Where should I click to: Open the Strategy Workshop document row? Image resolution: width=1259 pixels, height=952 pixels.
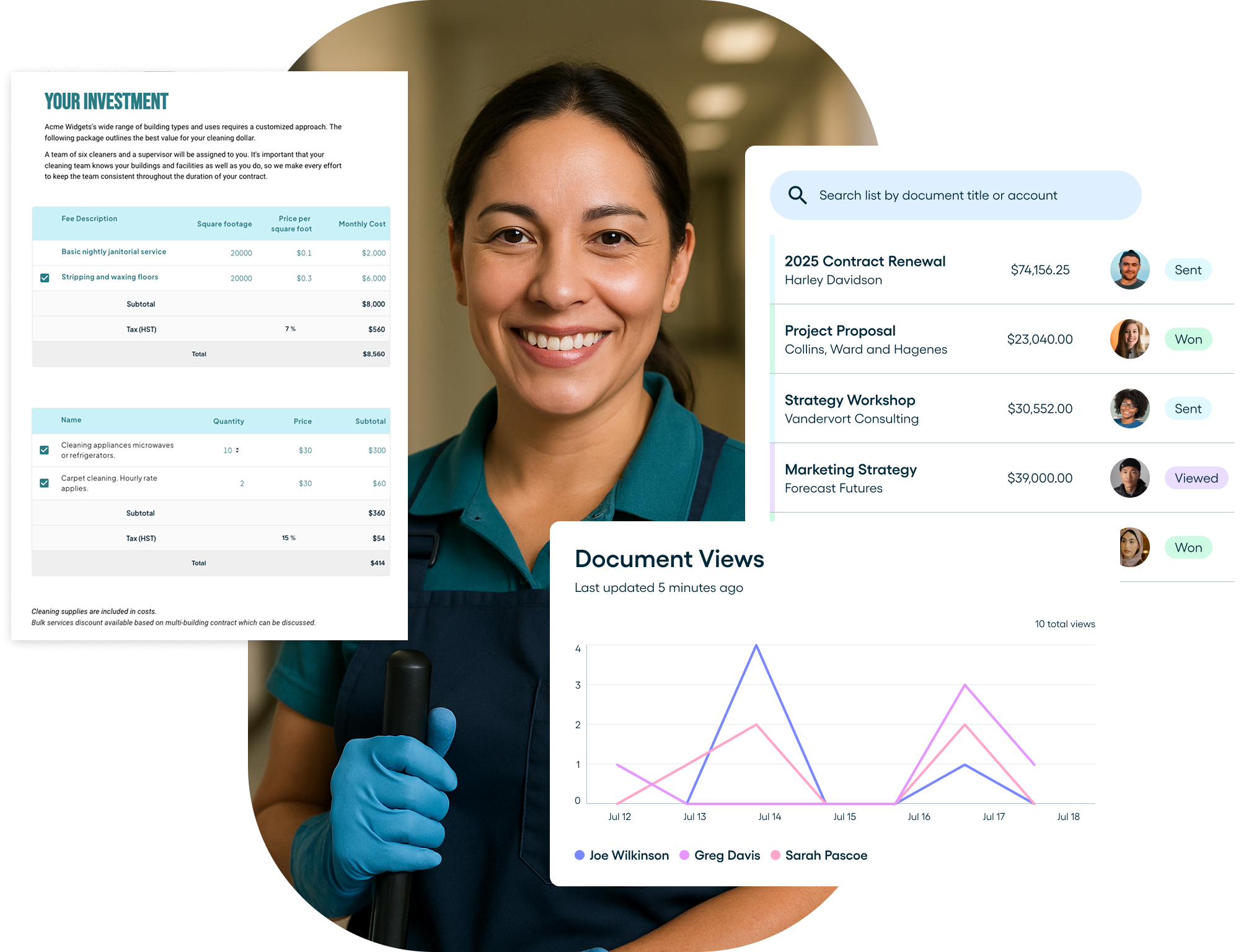(x=849, y=400)
